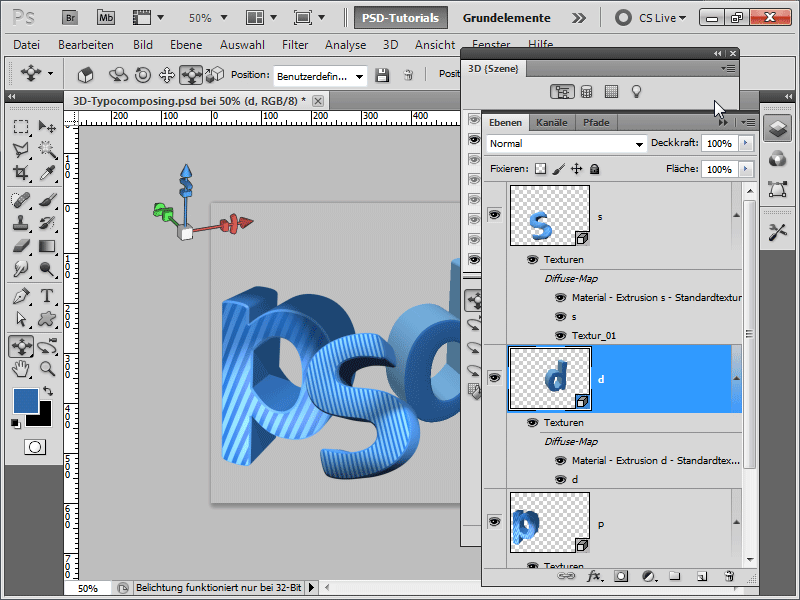Select the d layer thumbnail

[x=550, y=378]
